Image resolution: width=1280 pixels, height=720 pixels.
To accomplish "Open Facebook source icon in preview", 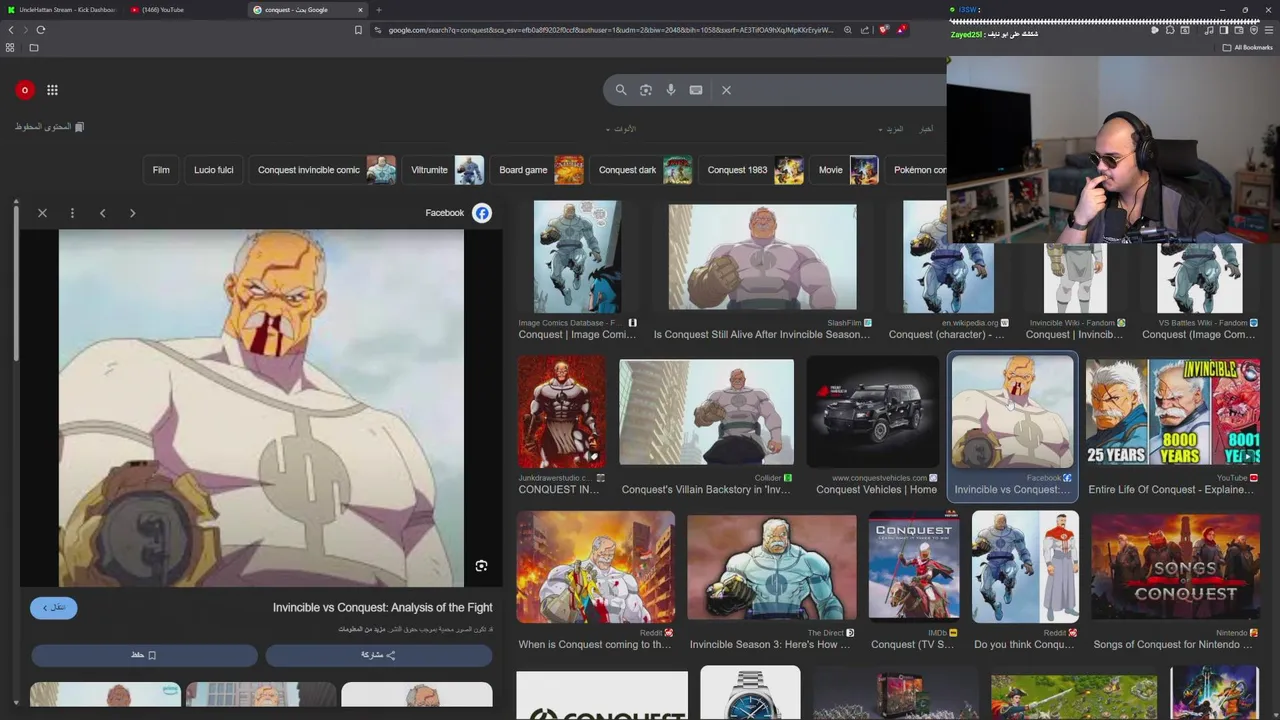I will (x=482, y=213).
